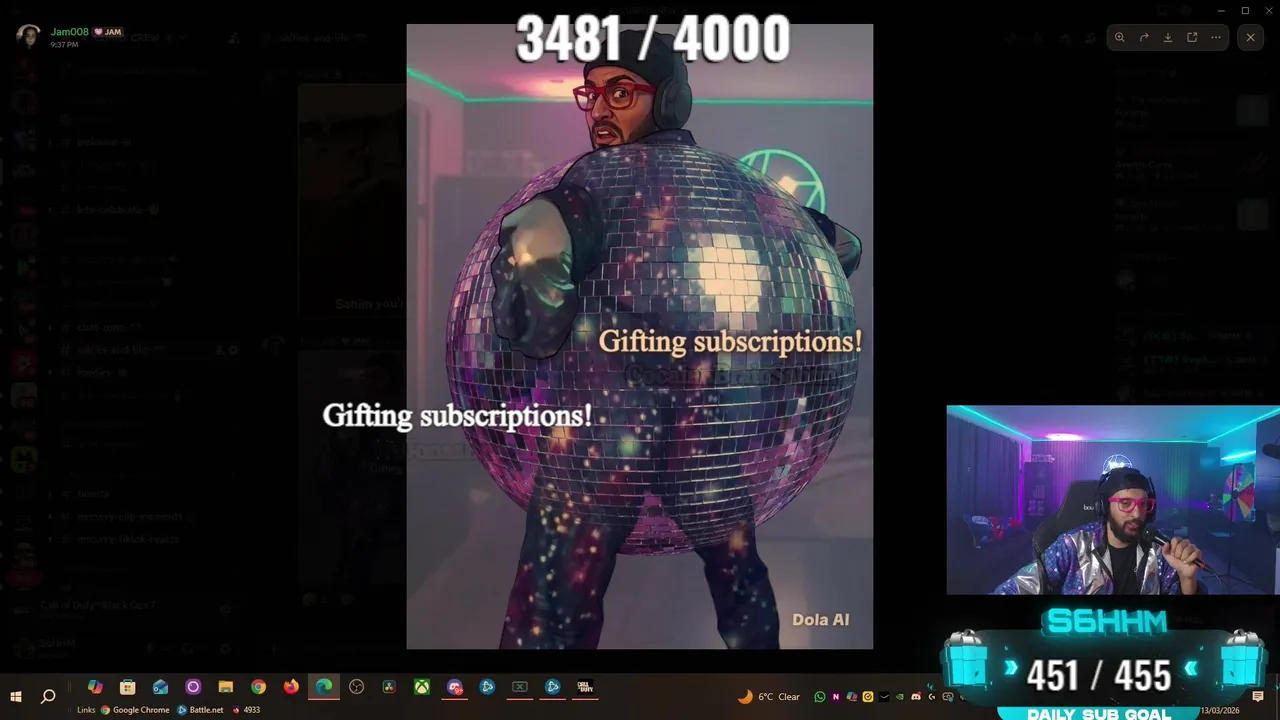Switch to Discord on the taskbar
This screenshot has width=1280, height=720.
point(455,687)
